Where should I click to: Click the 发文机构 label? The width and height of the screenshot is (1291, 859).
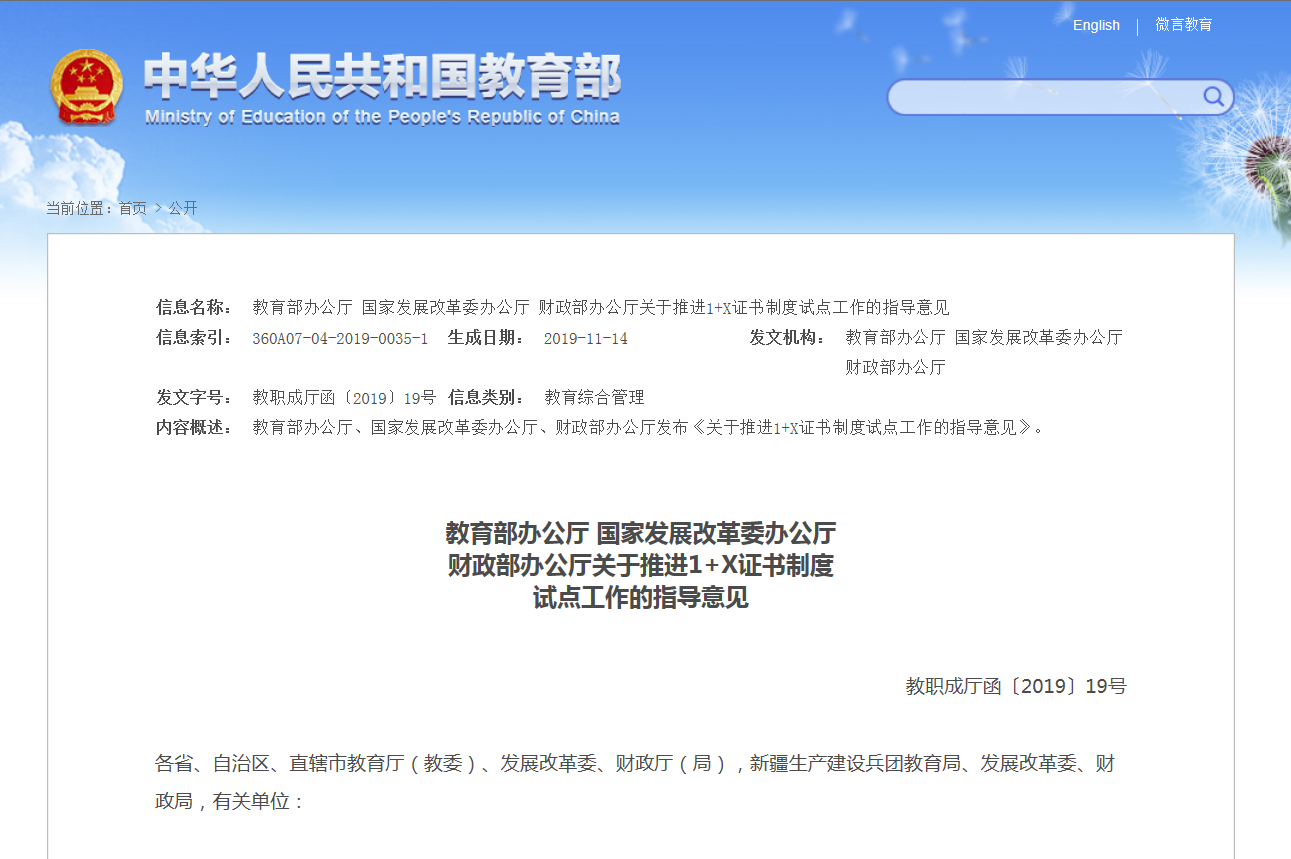click(788, 338)
